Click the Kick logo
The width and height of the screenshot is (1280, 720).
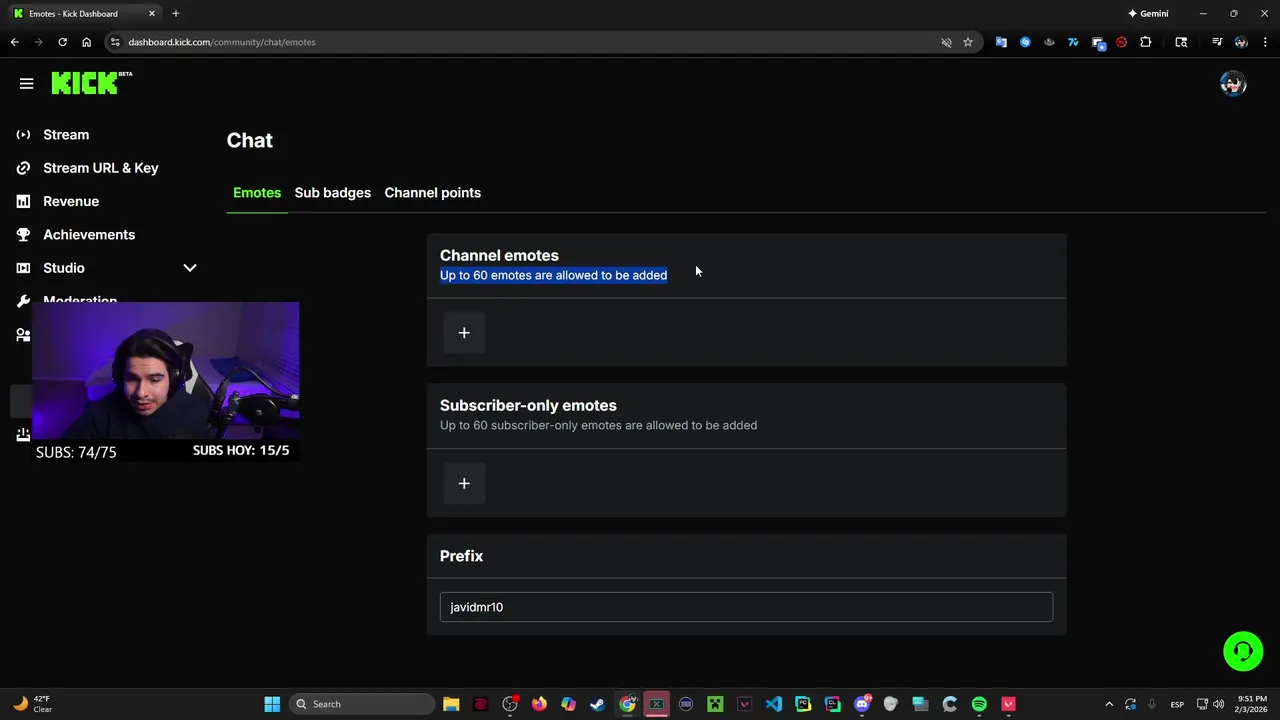[x=91, y=83]
